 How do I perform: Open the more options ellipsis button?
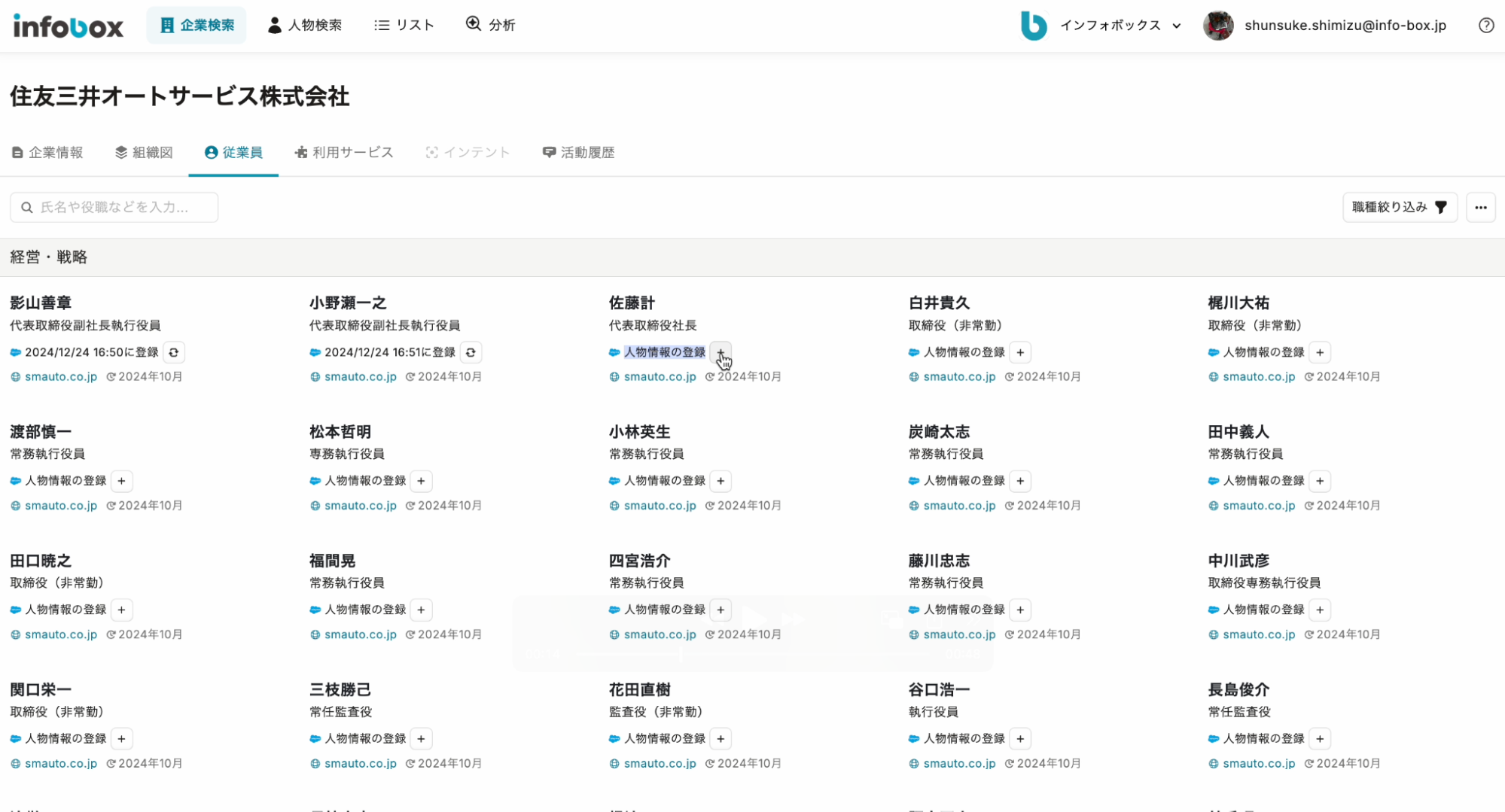coord(1480,207)
